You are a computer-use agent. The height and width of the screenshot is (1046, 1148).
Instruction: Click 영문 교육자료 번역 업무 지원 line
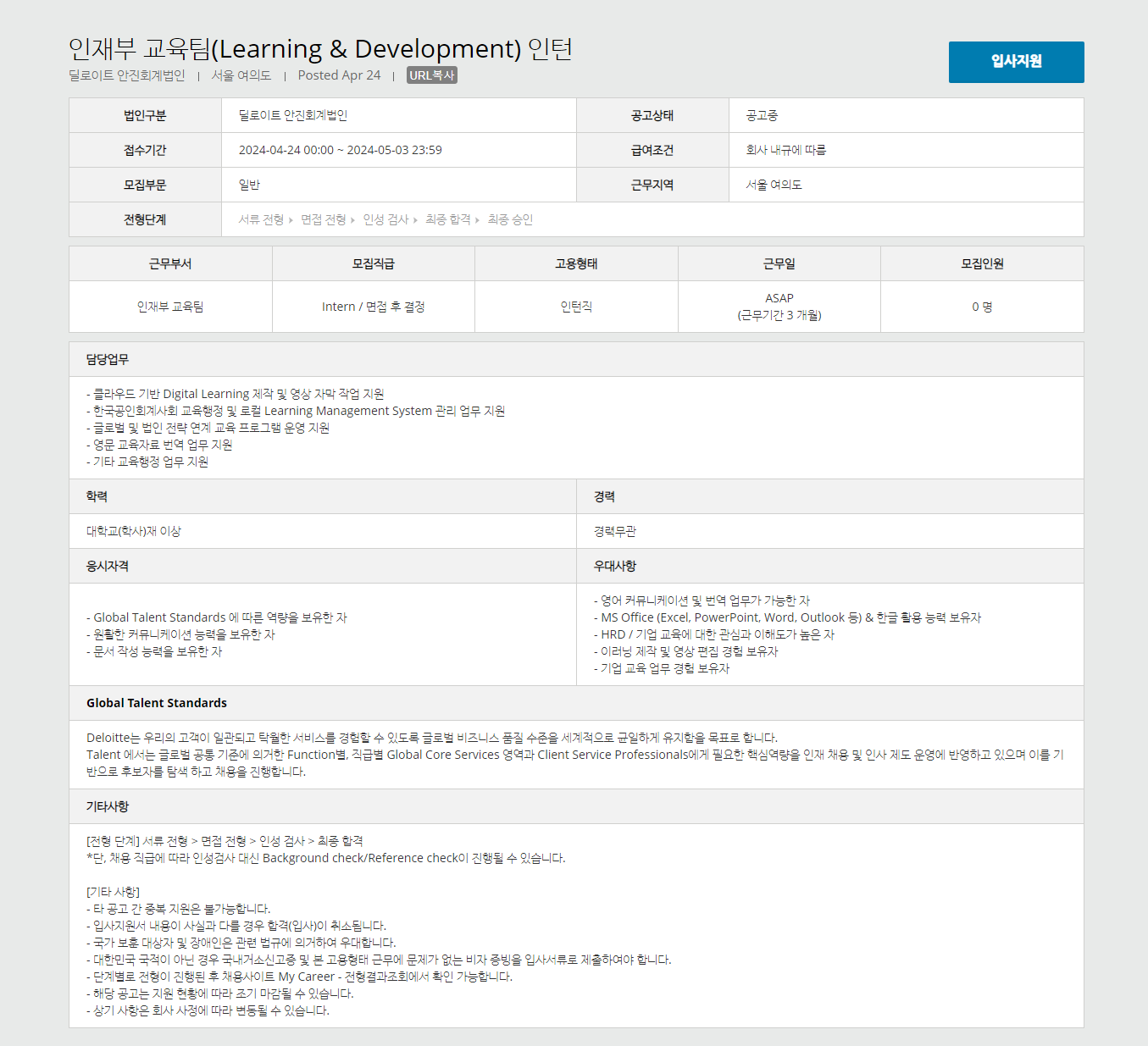pos(159,445)
